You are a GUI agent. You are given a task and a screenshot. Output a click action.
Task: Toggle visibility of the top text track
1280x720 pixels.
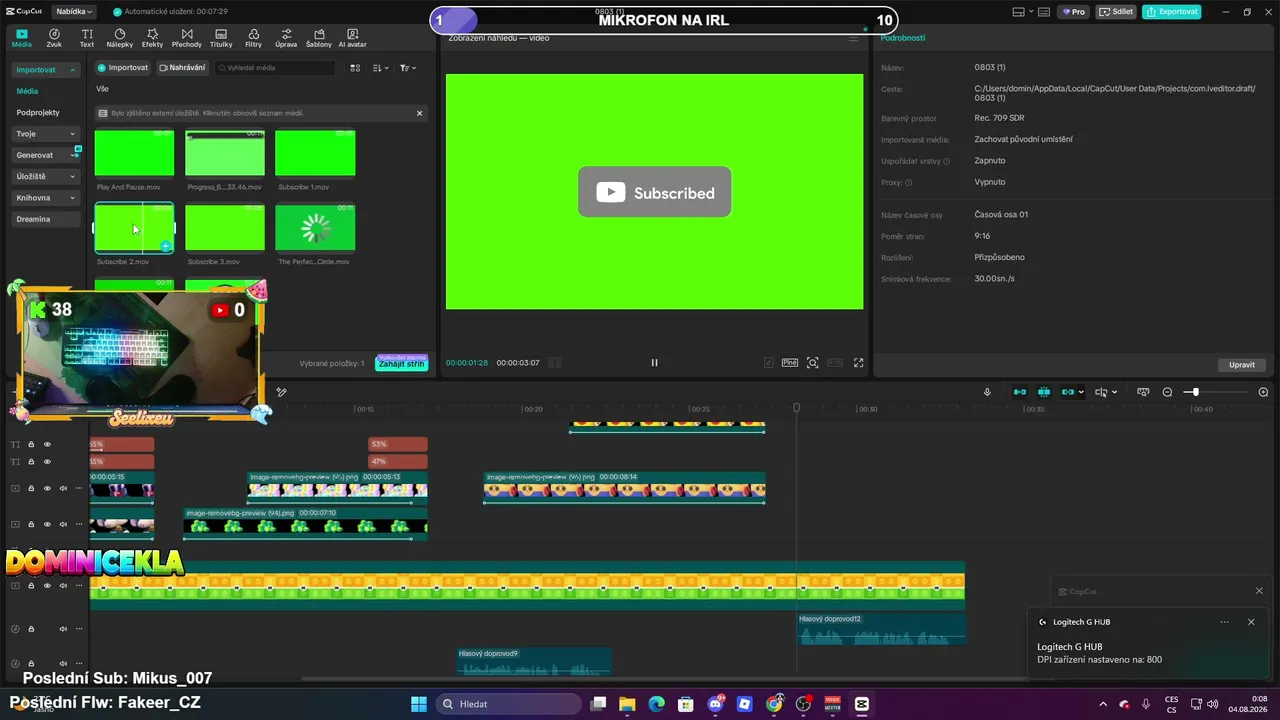coord(47,444)
